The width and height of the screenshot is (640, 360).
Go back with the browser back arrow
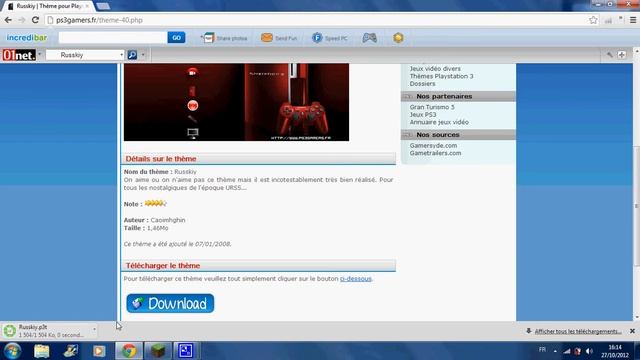(8, 20)
